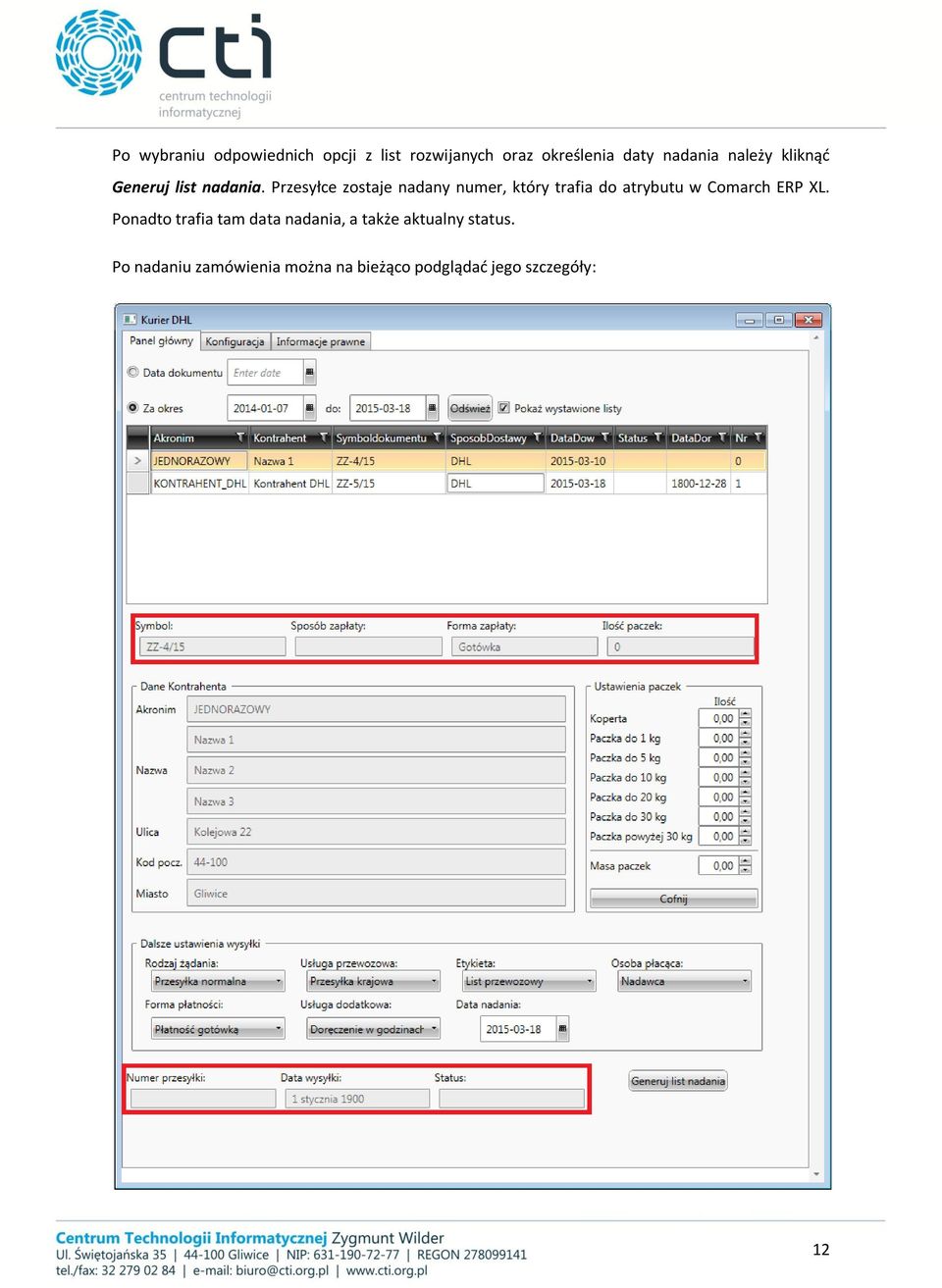Click window scrollbar down arrow

[x=816, y=1173]
